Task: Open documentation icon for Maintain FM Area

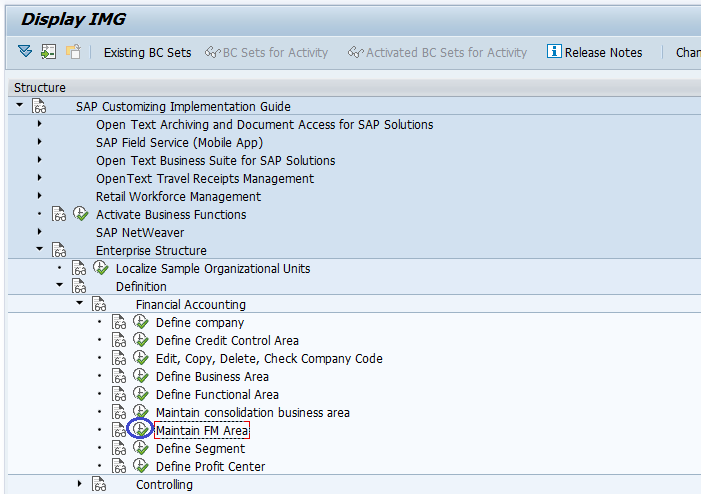Action: [119, 430]
